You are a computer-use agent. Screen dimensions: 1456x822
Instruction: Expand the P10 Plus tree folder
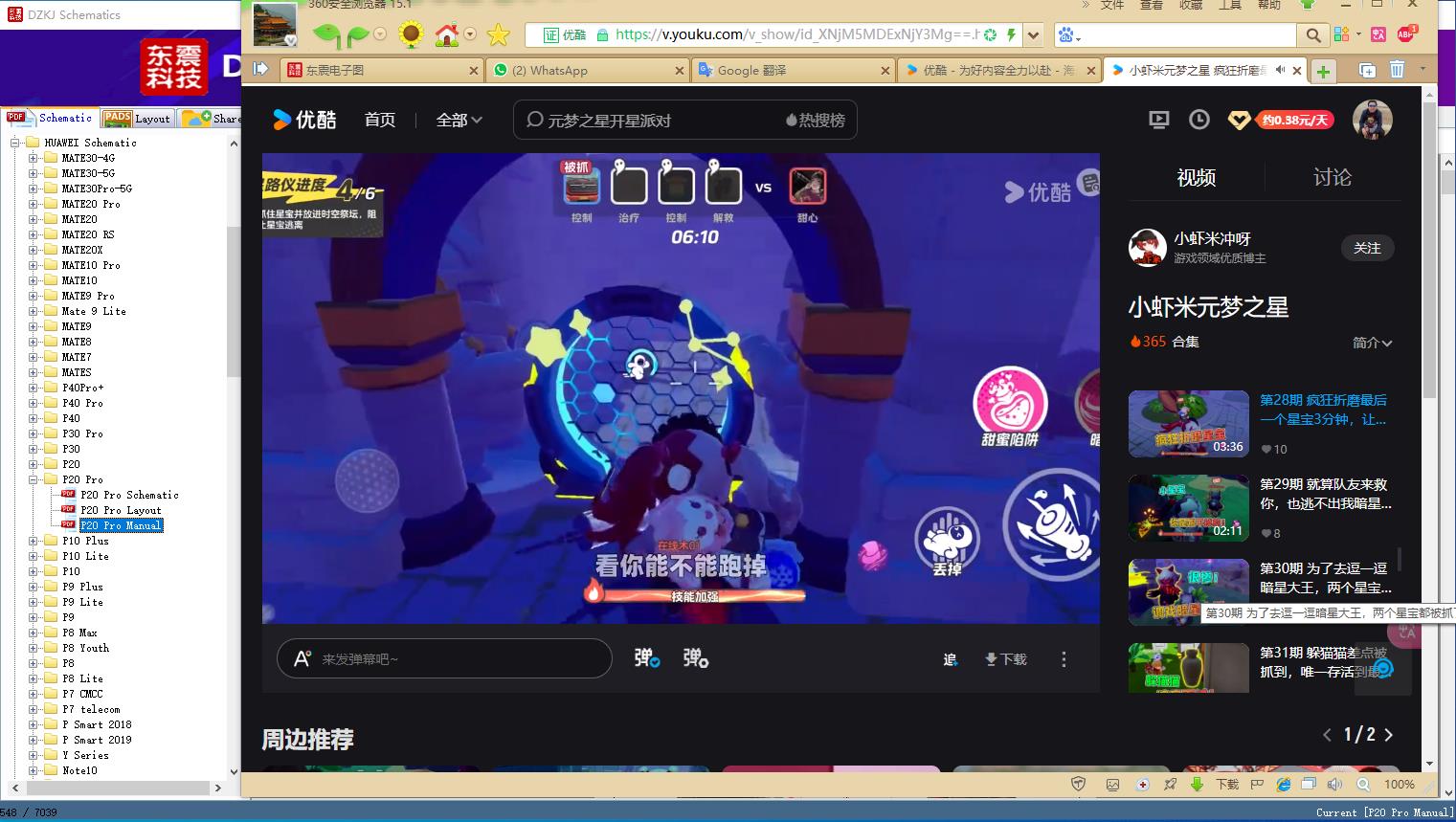(34, 541)
